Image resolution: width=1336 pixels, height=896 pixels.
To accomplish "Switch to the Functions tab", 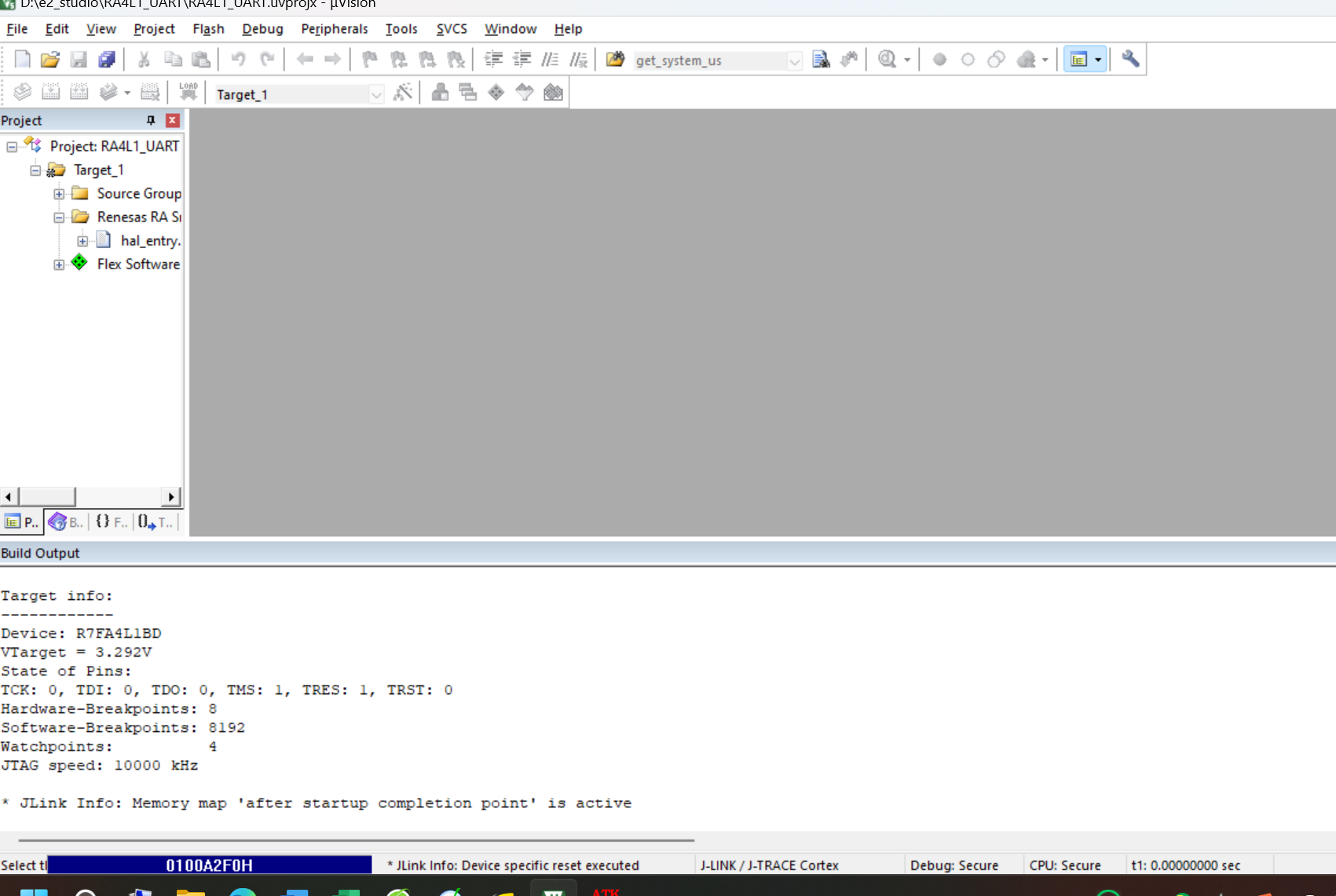I will [x=112, y=522].
